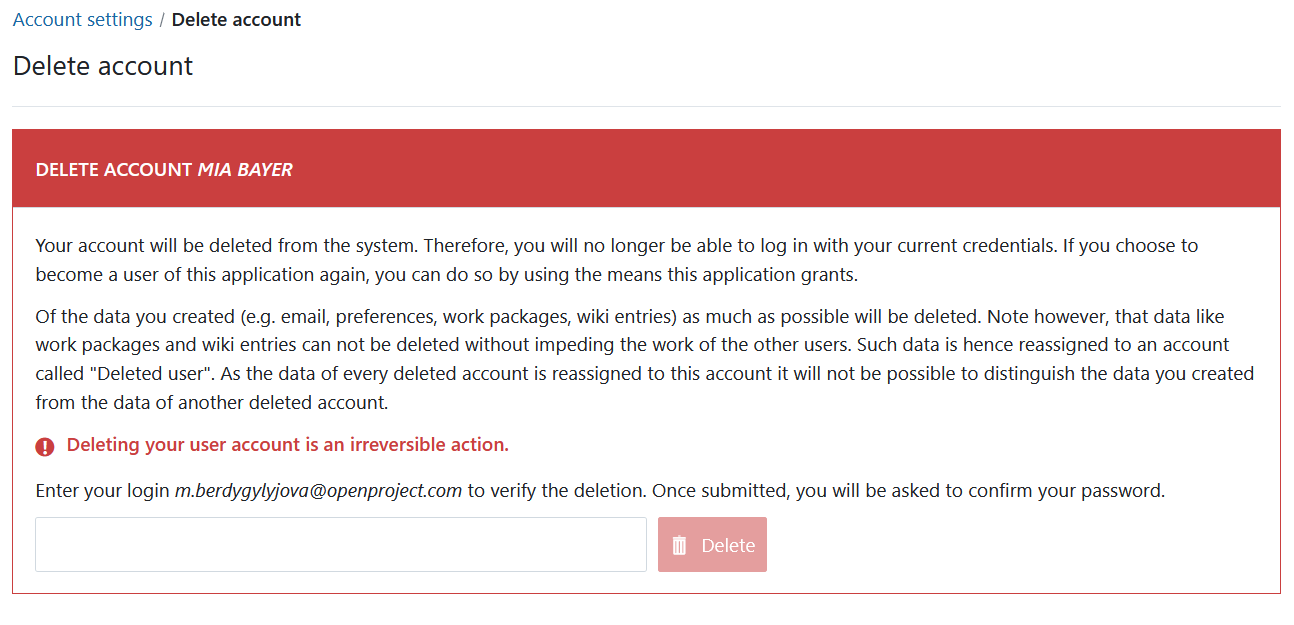Click inside the login verification text box
1294x625 pixels.
pos(340,544)
